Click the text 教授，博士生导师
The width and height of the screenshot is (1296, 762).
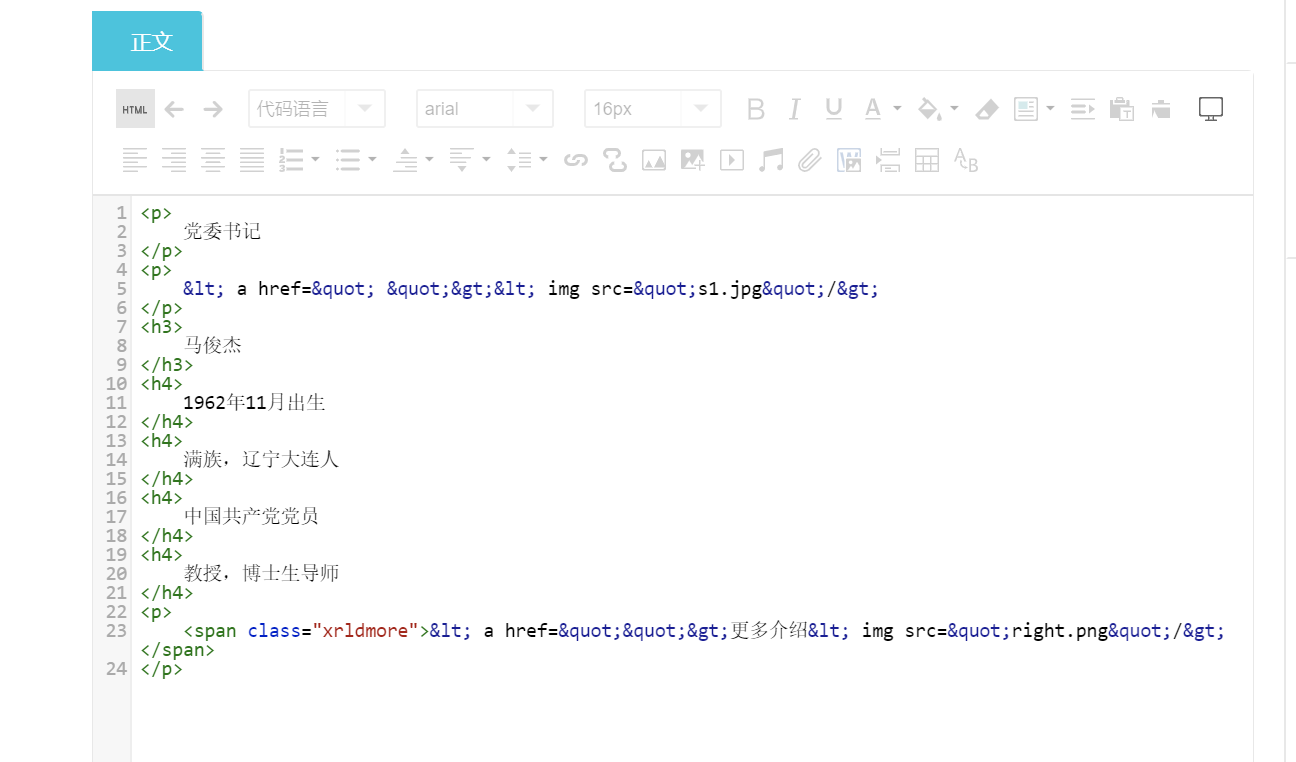pos(262,573)
